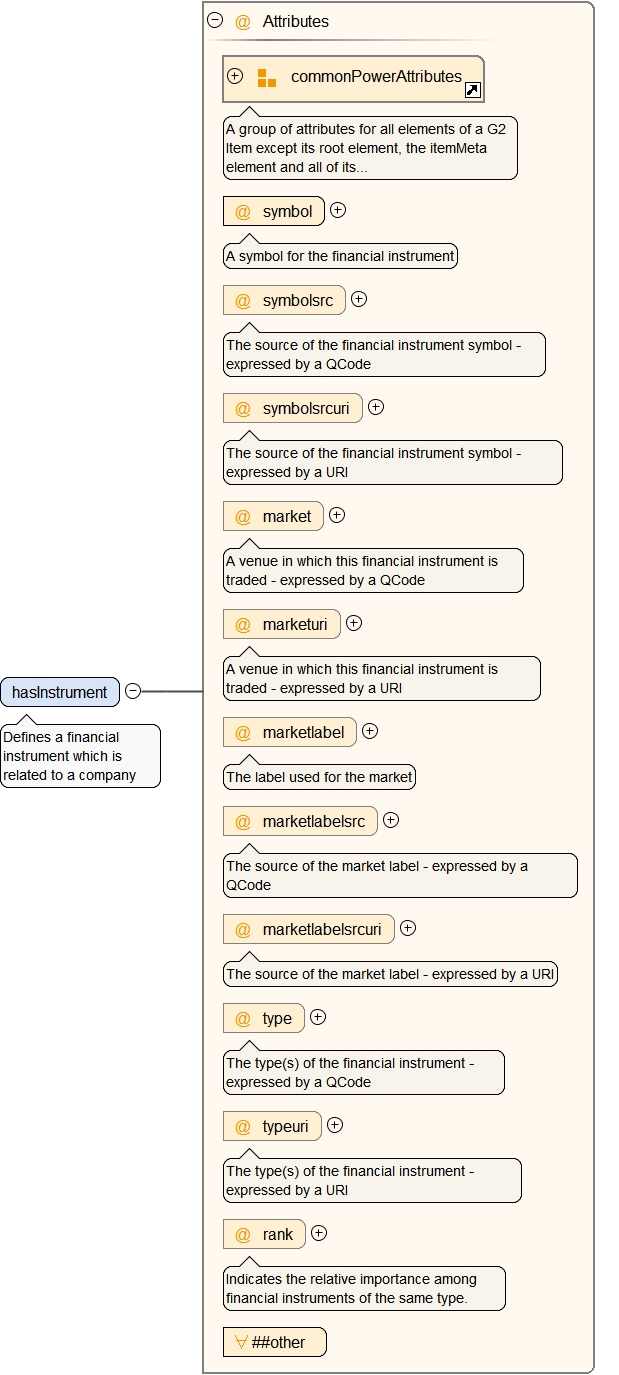The image size is (619, 1375).
Task: Select the ##other wildcard attribute
Action: 275,1342
